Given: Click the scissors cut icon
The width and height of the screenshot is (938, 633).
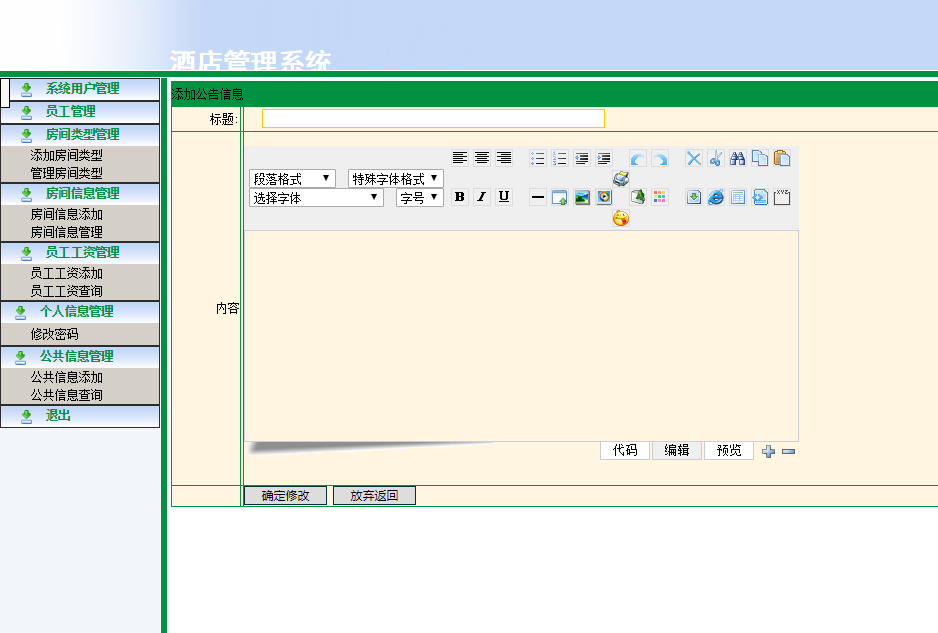Looking at the screenshot, I should point(716,158).
